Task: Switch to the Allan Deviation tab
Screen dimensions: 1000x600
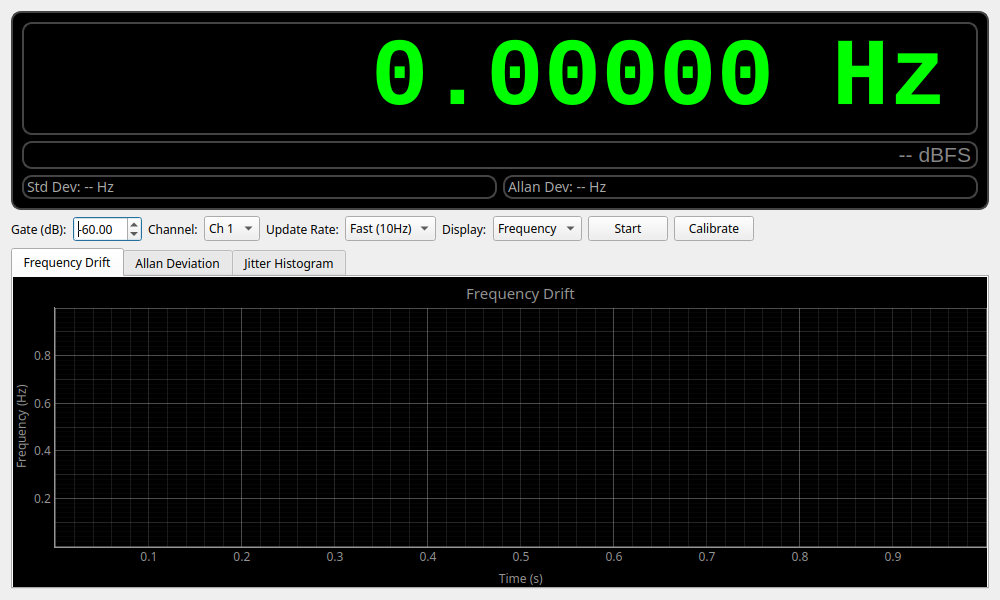Action: [177, 263]
